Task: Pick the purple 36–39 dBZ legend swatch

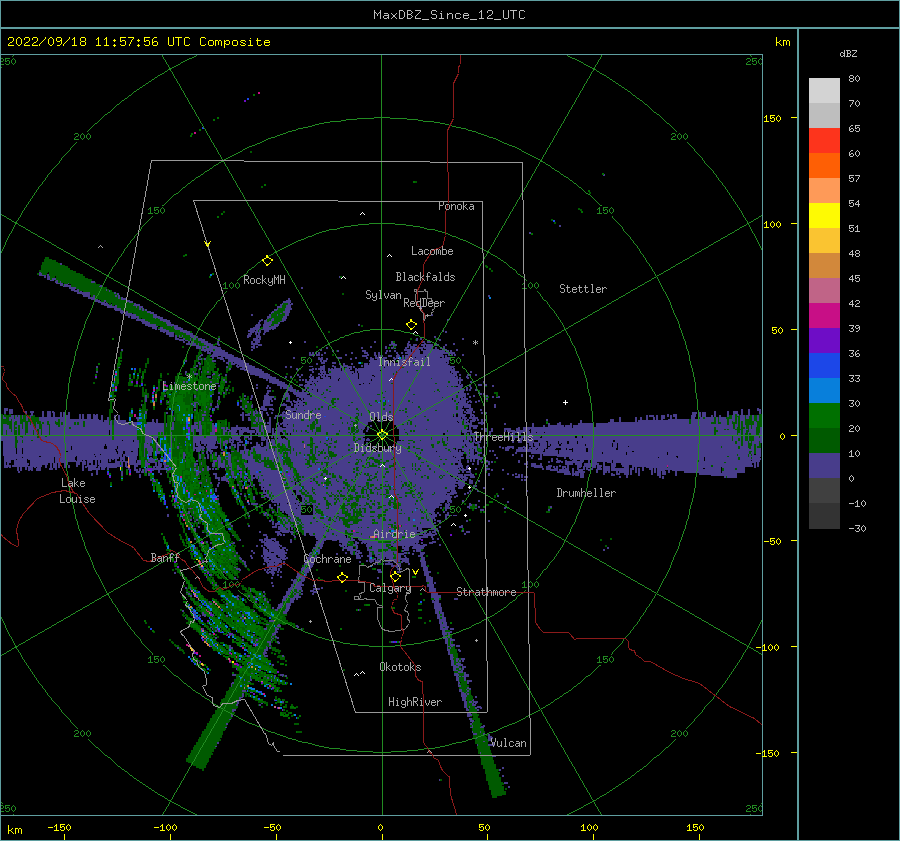Action: tap(824, 341)
